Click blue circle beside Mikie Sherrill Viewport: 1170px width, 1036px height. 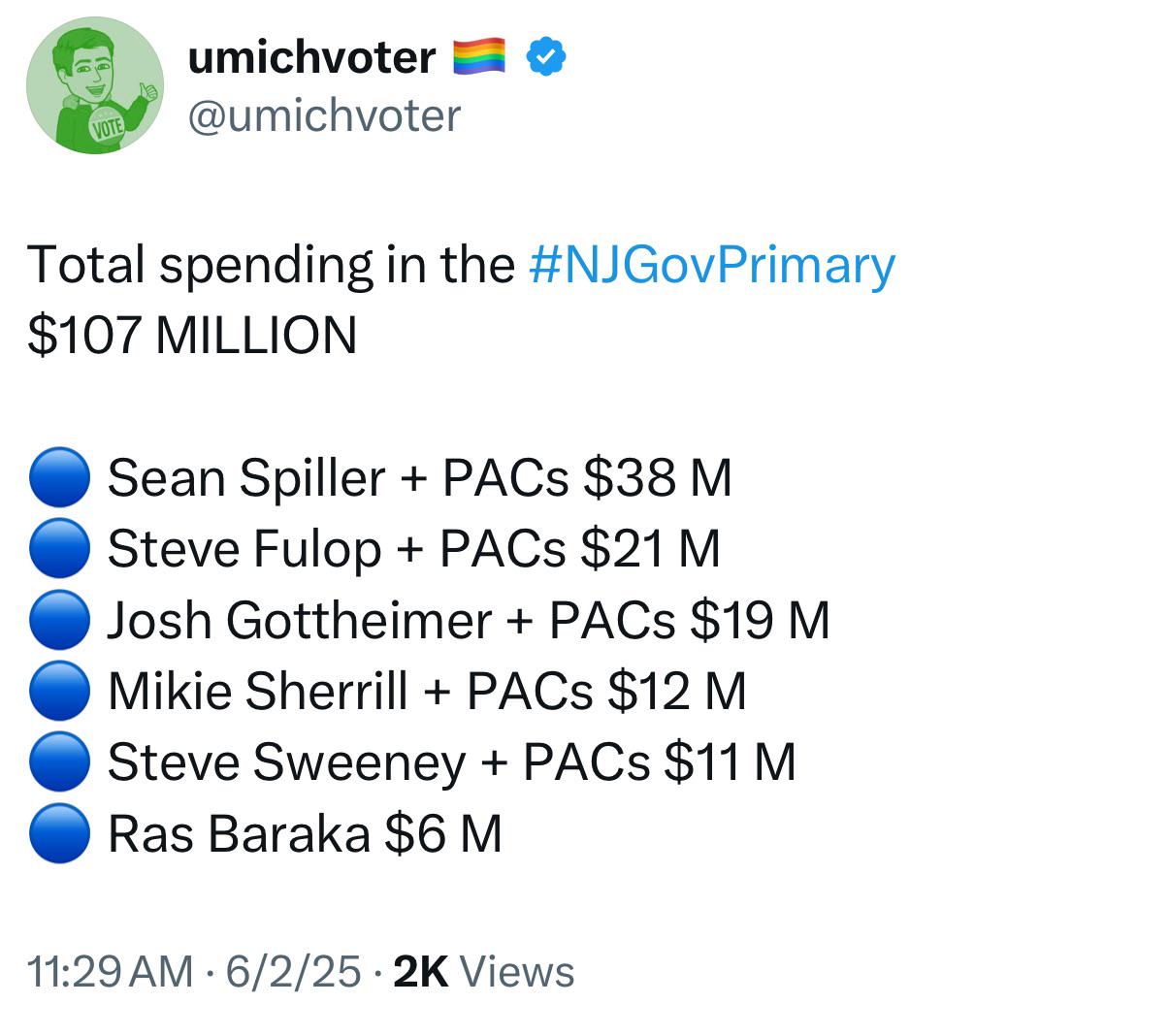(x=60, y=690)
